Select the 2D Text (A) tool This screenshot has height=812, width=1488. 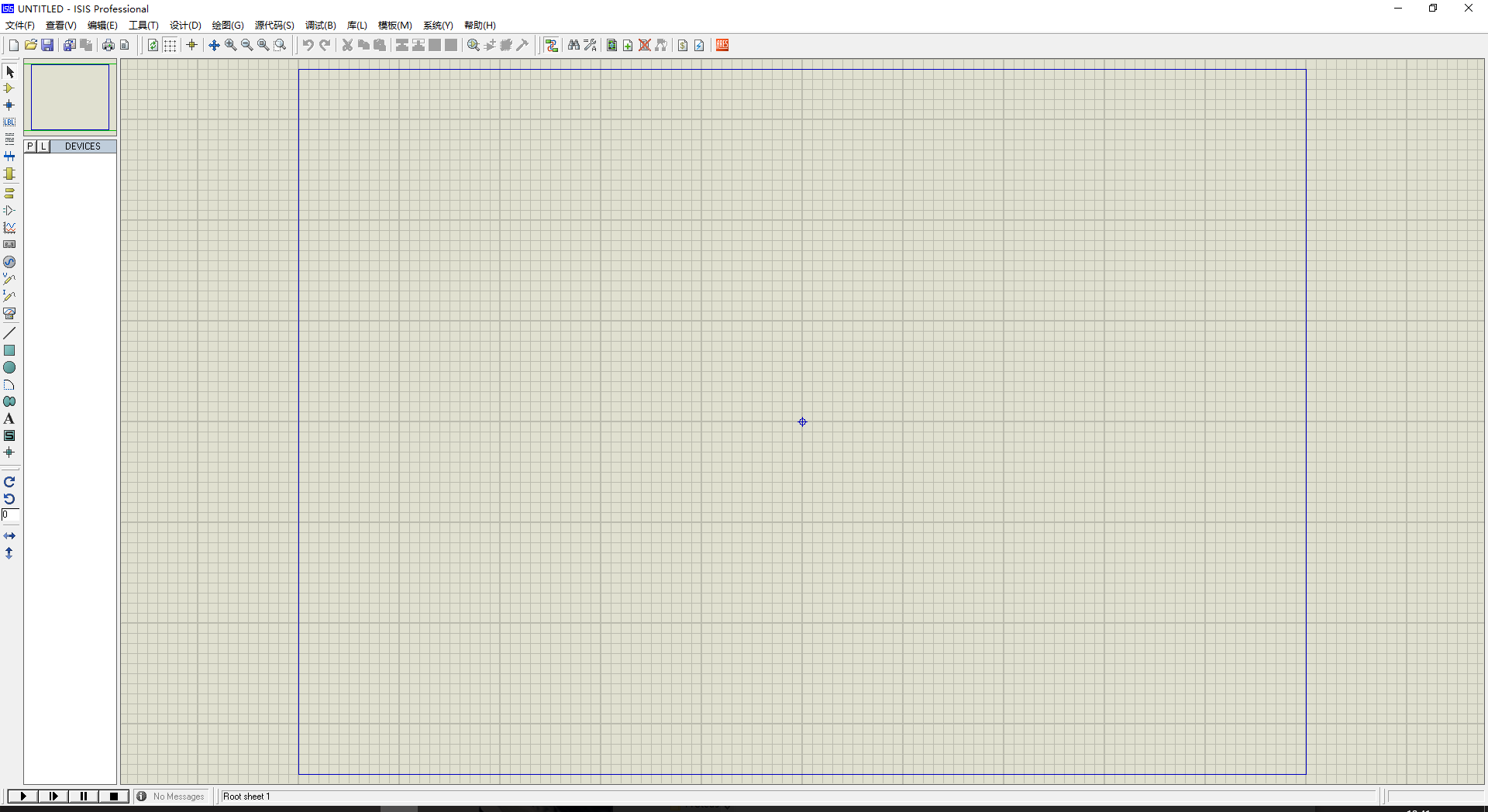pos(9,418)
